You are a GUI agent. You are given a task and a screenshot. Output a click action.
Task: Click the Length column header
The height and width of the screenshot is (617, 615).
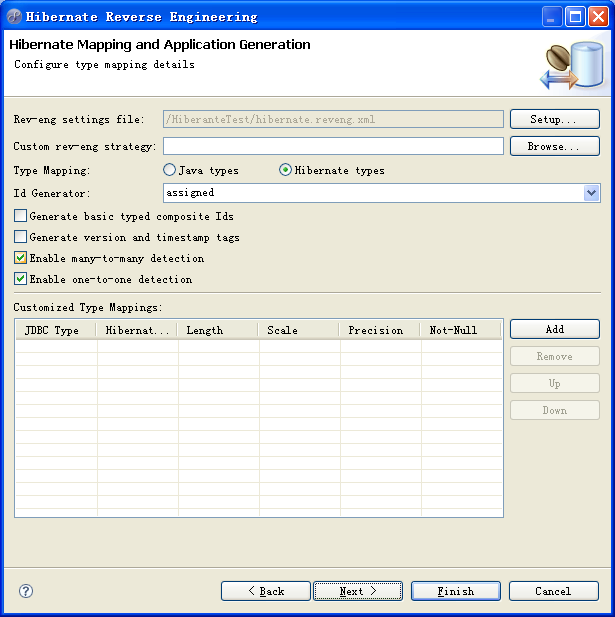coord(218,330)
